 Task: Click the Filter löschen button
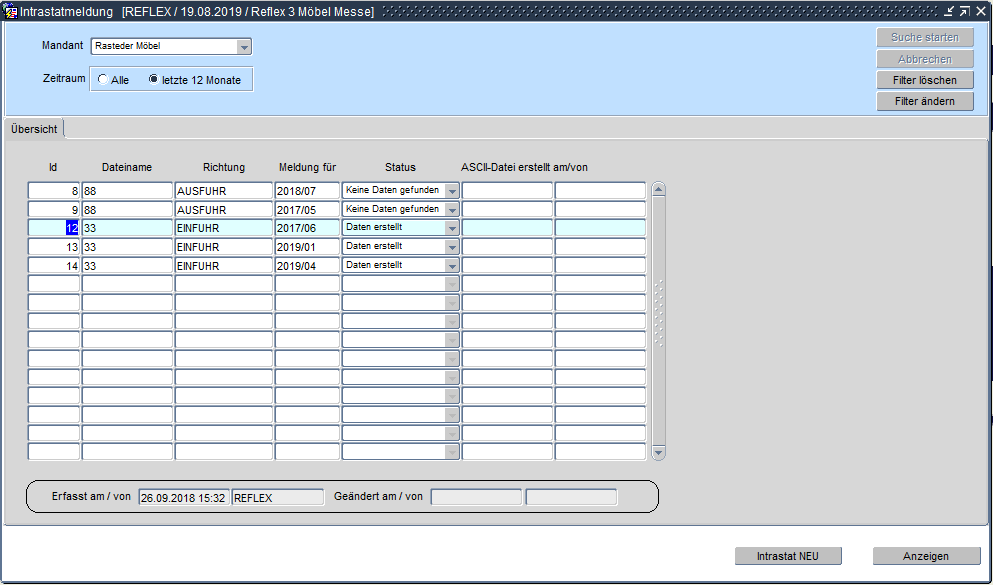click(x=925, y=80)
